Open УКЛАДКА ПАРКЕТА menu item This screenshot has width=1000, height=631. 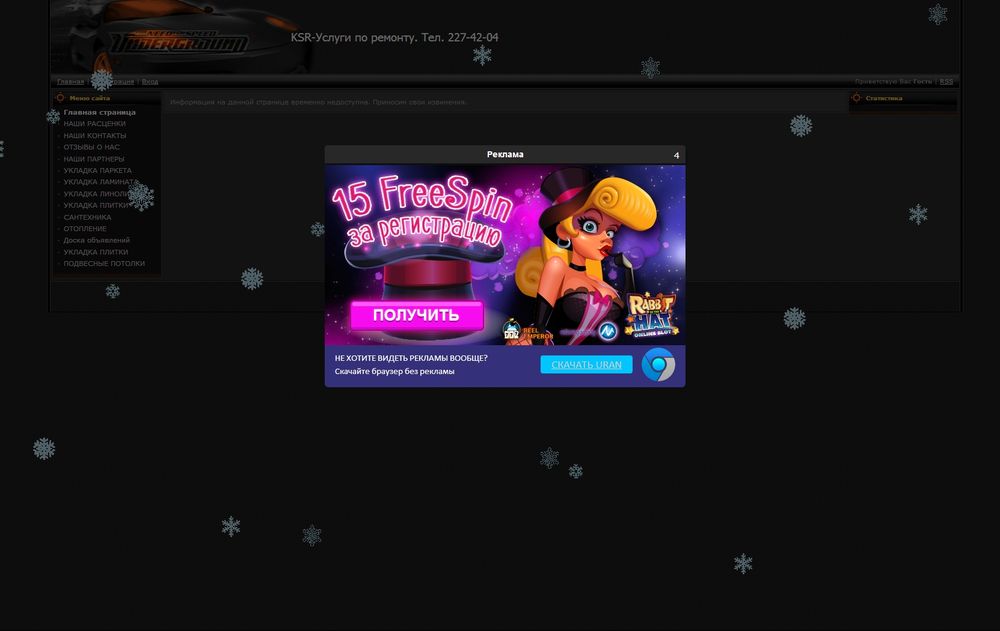(x=98, y=170)
